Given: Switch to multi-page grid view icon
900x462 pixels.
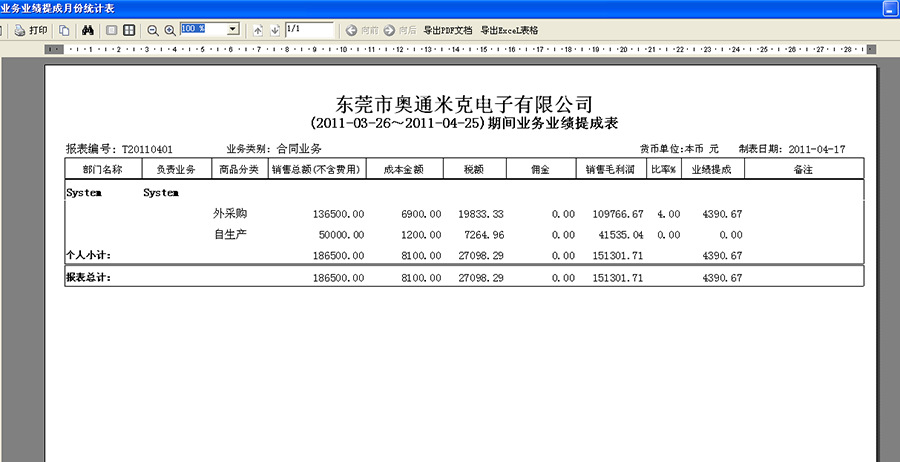Looking at the screenshot, I should (x=129, y=30).
